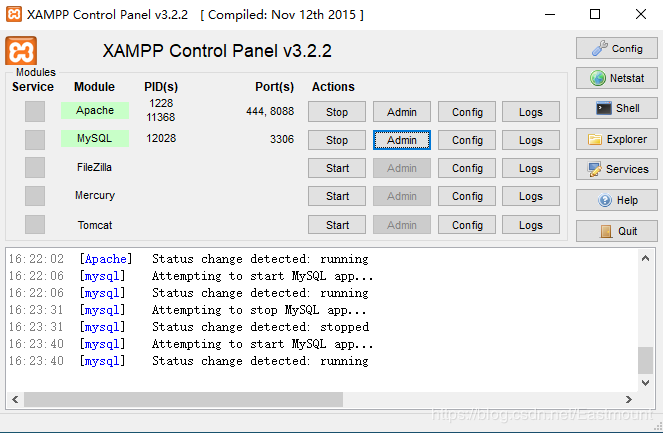Select the Apache module label

(95, 110)
